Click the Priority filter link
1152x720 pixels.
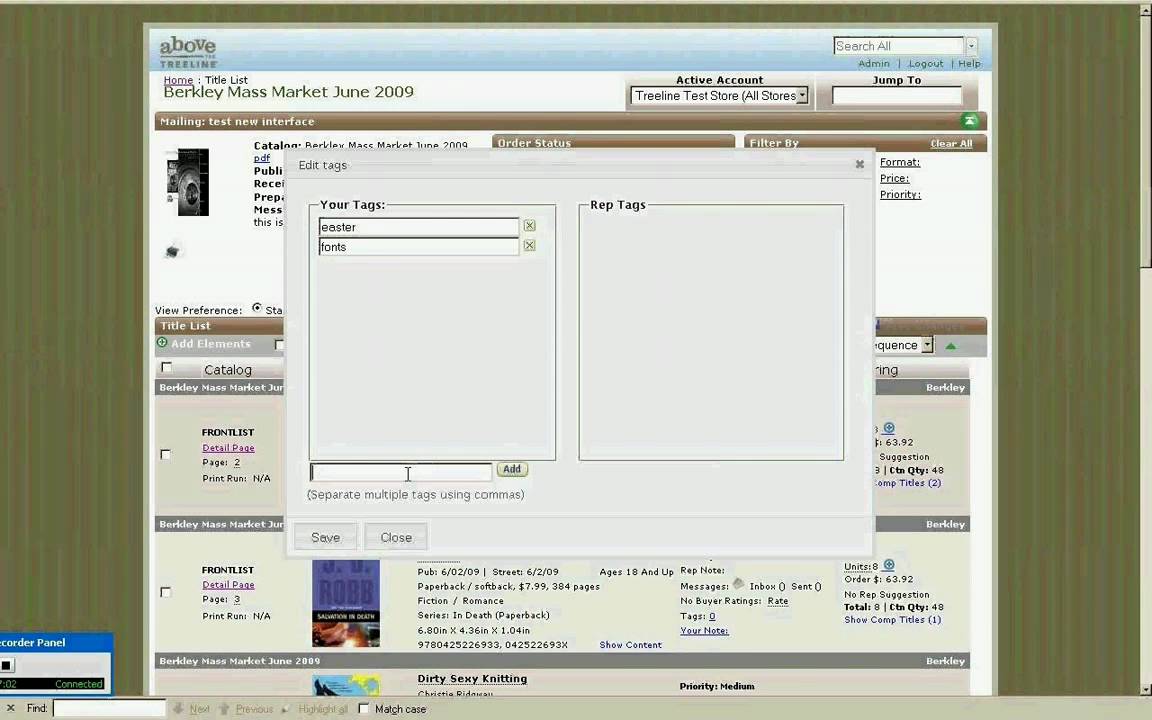tap(900, 195)
